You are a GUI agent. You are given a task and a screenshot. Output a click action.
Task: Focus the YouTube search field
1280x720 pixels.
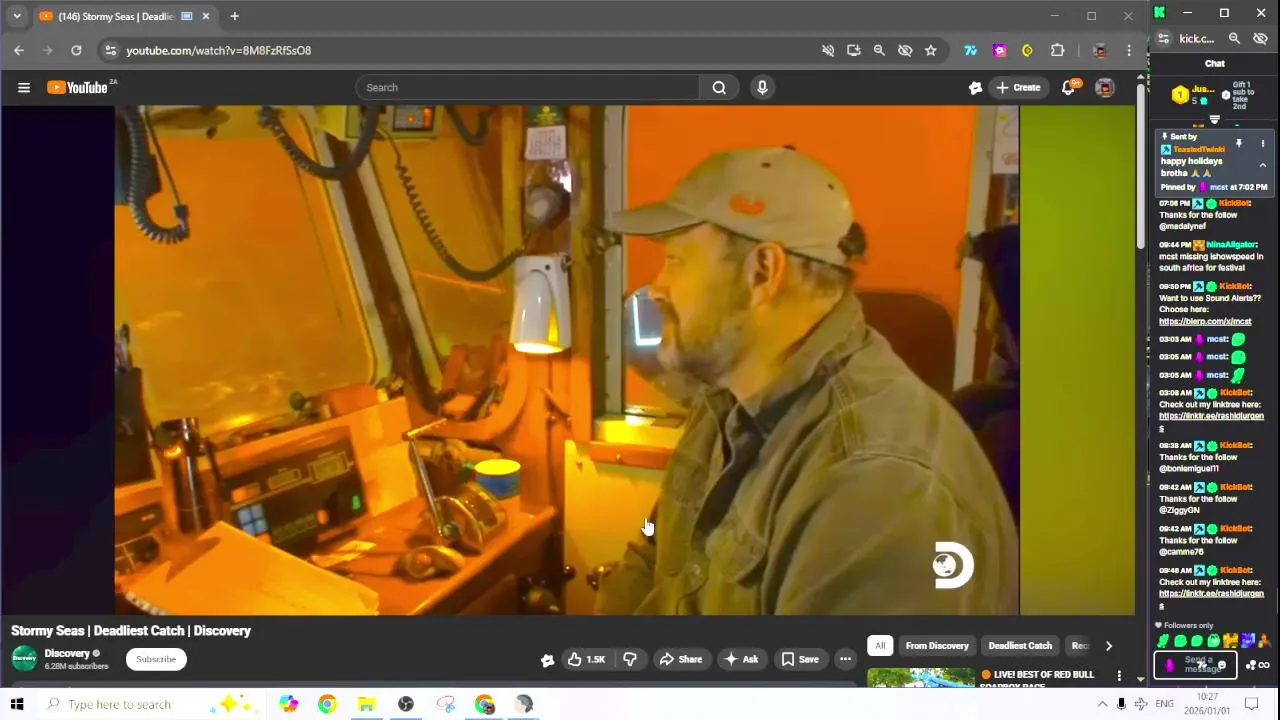pos(528,88)
